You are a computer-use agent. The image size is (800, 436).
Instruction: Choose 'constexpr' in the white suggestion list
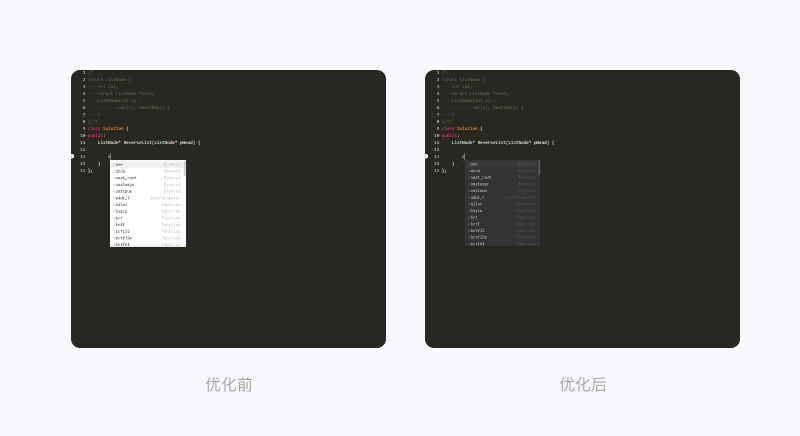click(147, 185)
